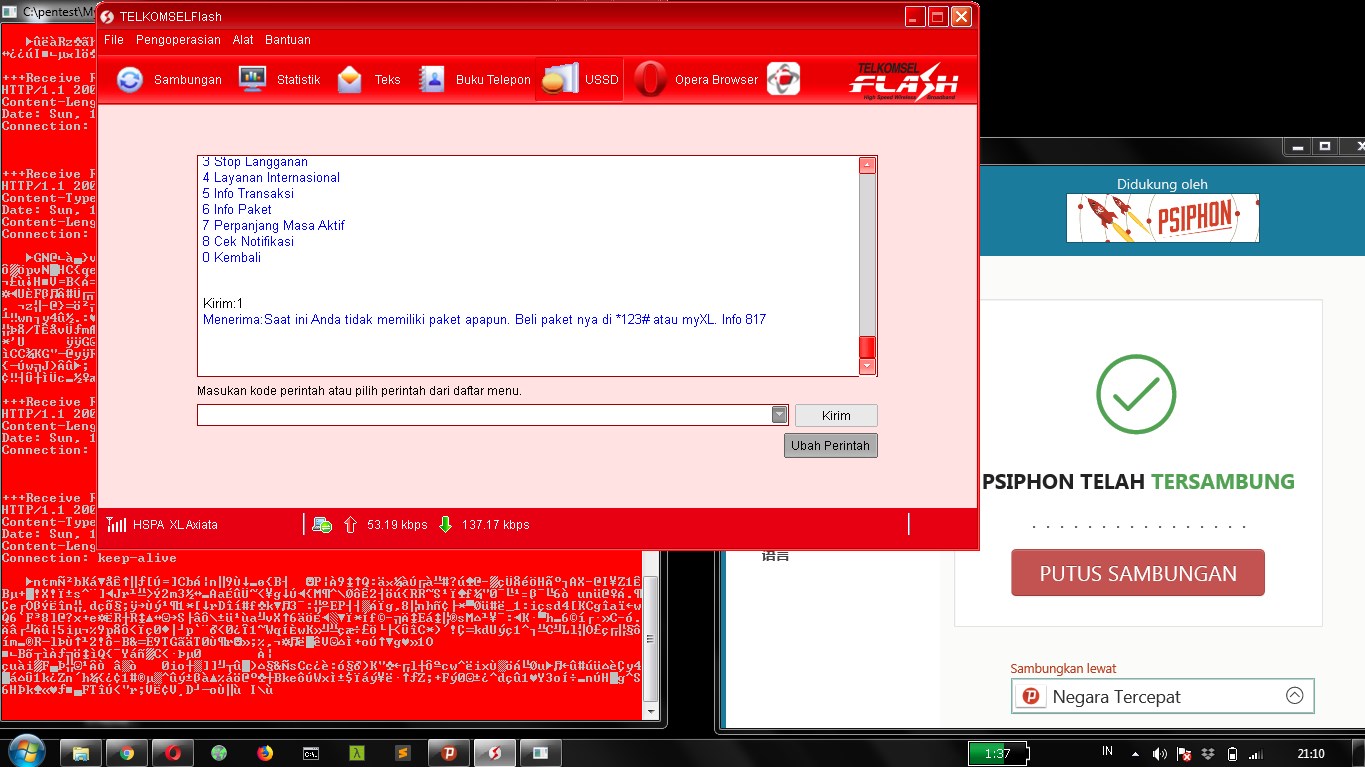This screenshot has width=1365, height=767.
Task: Click the USSD log scrollbar up arrow
Action: pyautogui.click(x=867, y=165)
